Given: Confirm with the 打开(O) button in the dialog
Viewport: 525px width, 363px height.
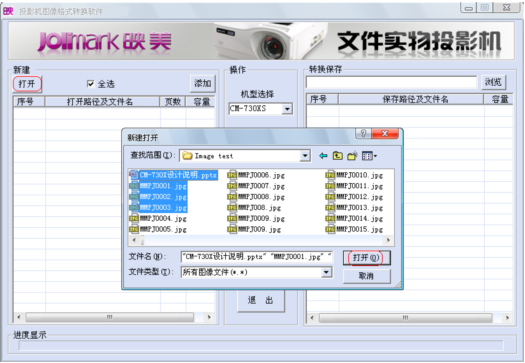Looking at the screenshot, I should 366,258.
